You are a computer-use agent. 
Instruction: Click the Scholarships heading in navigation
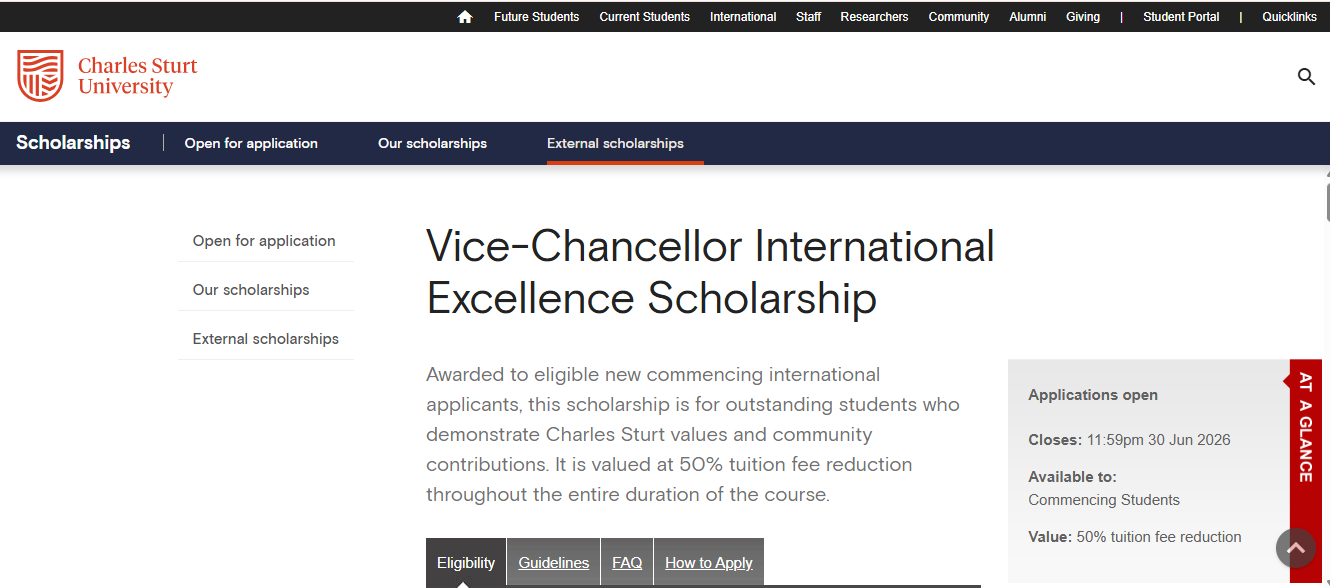73,142
